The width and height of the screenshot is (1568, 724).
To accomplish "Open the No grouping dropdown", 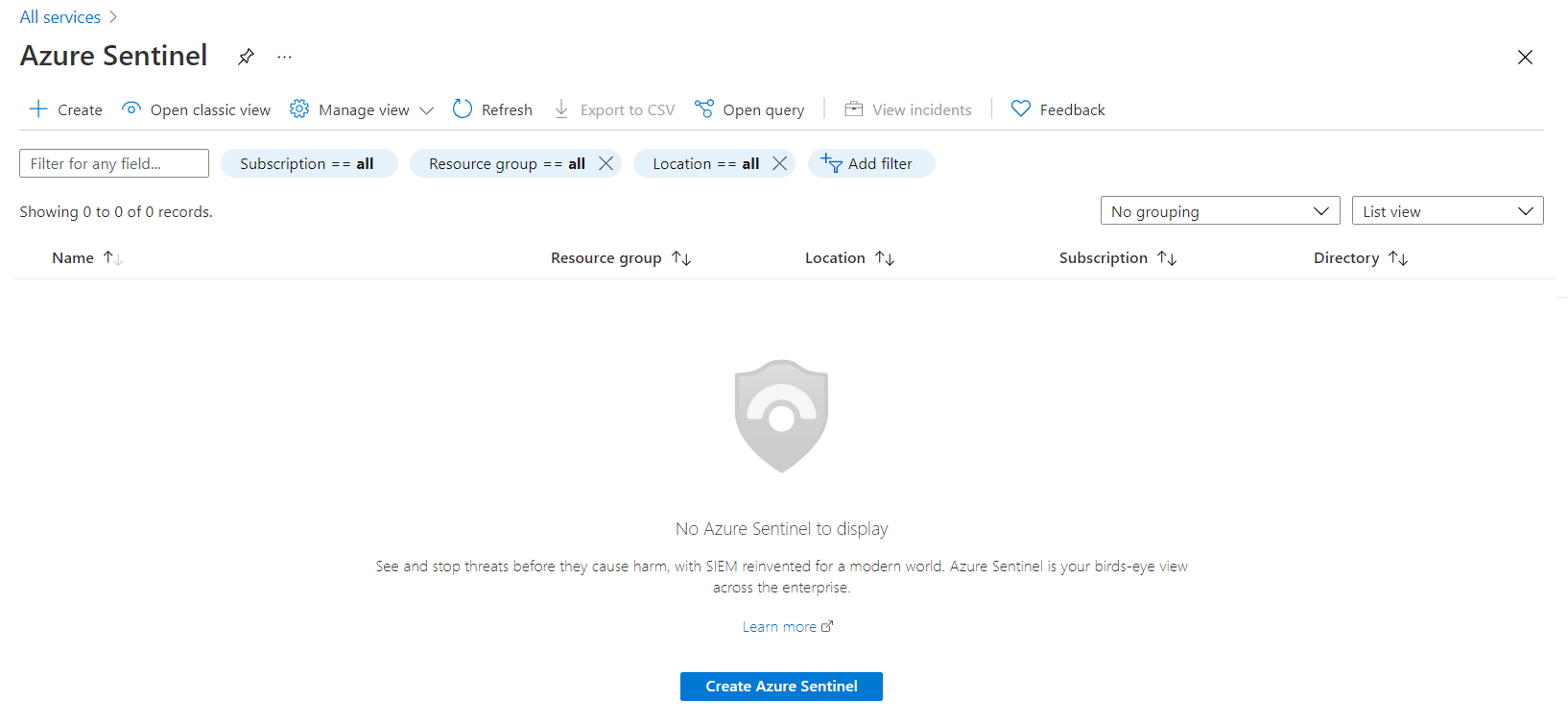I will click(x=1219, y=211).
